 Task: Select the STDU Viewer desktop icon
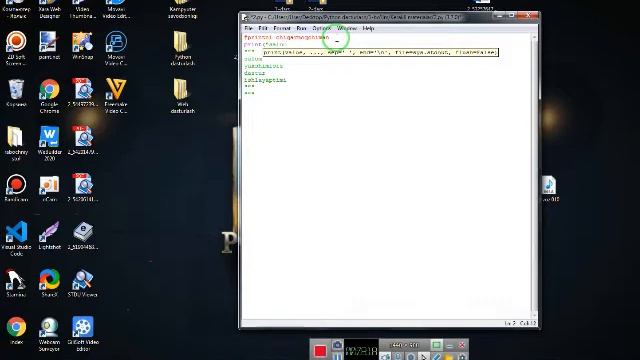82,283
